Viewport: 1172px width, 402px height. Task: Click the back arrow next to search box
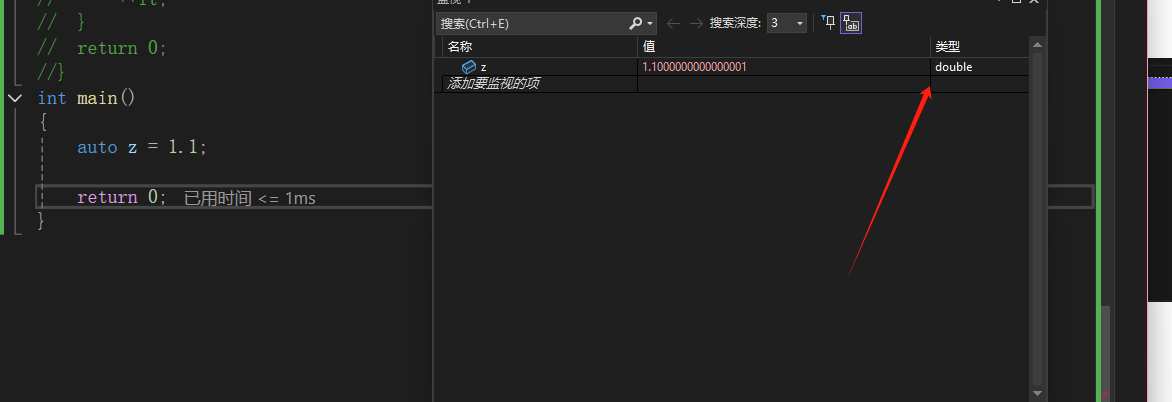(673, 23)
